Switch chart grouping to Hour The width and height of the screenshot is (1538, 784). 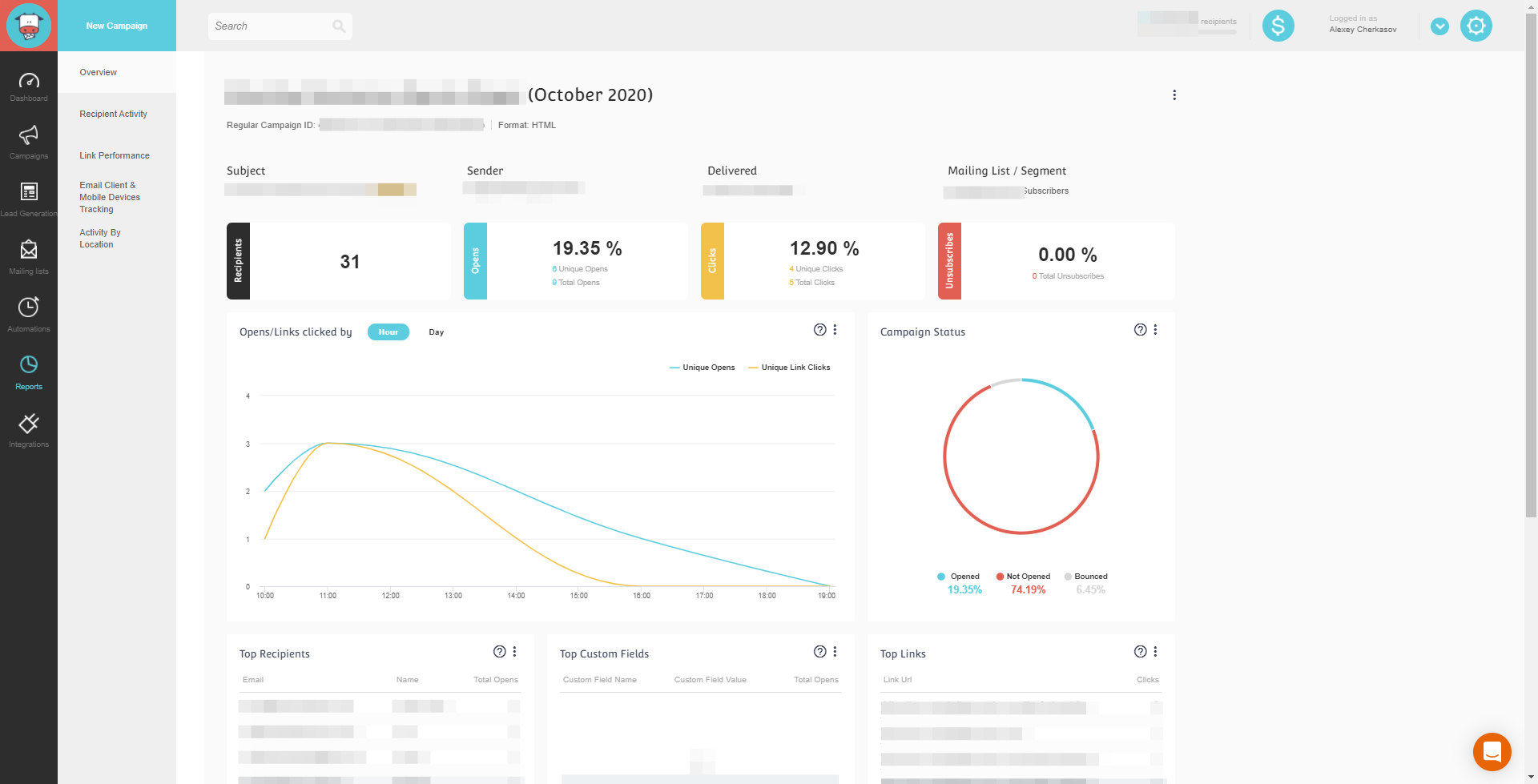click(x=389, y=332)
